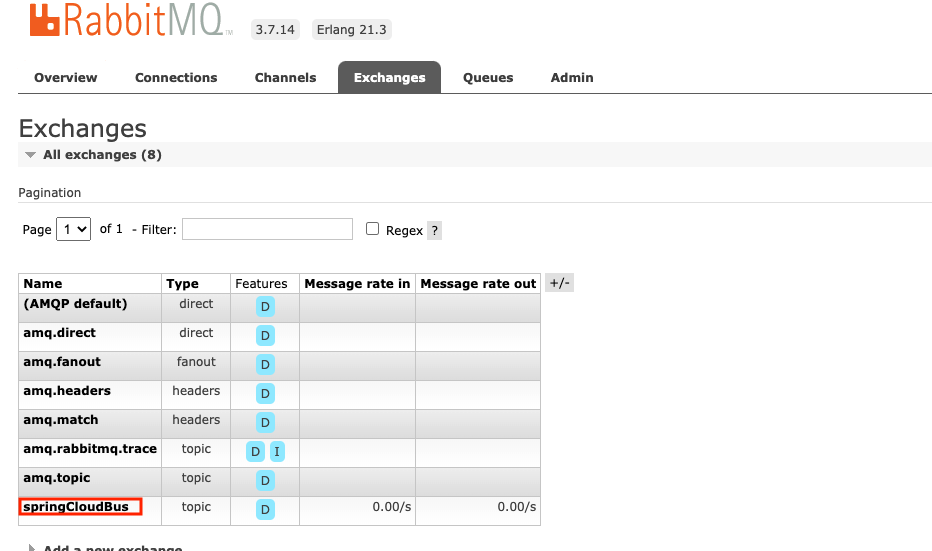The image size is (932, 551).
Task: Switch to the Channels tab
Action: pyautogui.click(x=285, y=78)
